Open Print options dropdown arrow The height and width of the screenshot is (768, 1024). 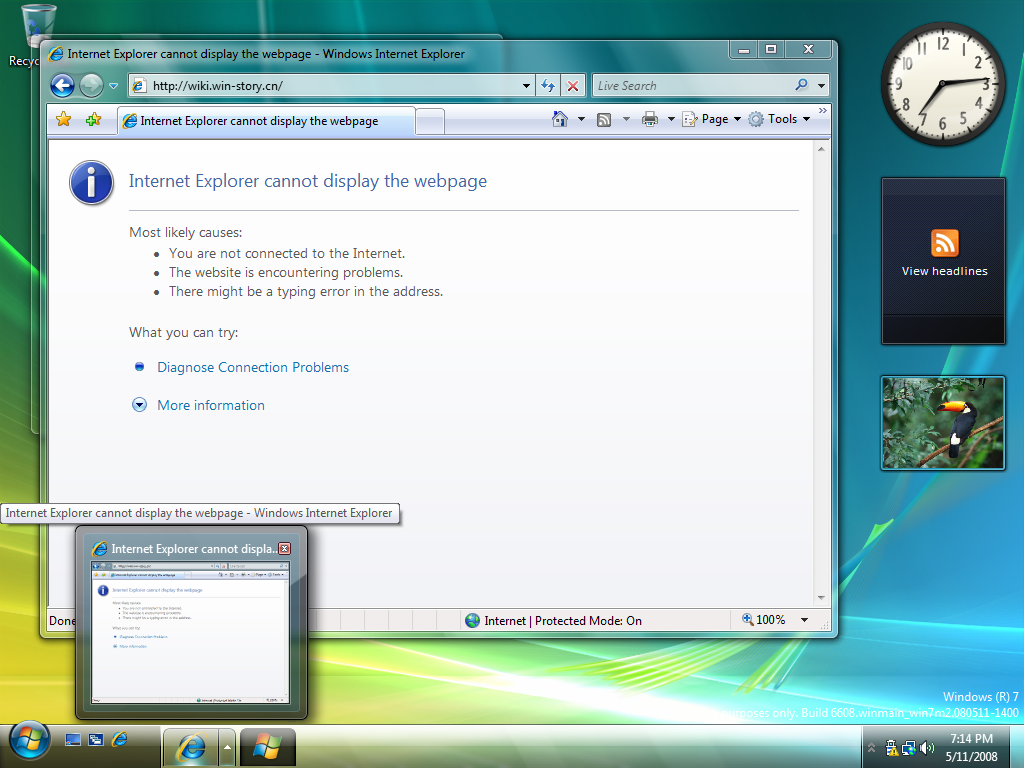(x=671, y=119)
